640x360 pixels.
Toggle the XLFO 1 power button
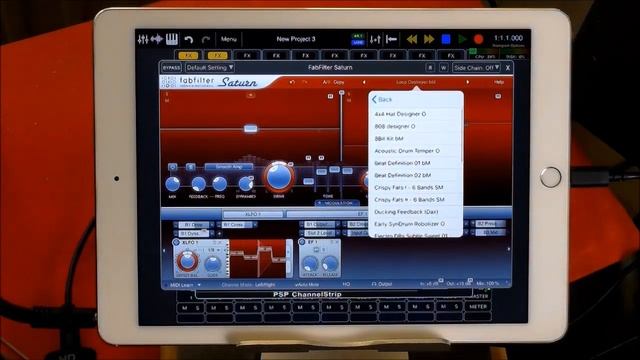point(176,242)
